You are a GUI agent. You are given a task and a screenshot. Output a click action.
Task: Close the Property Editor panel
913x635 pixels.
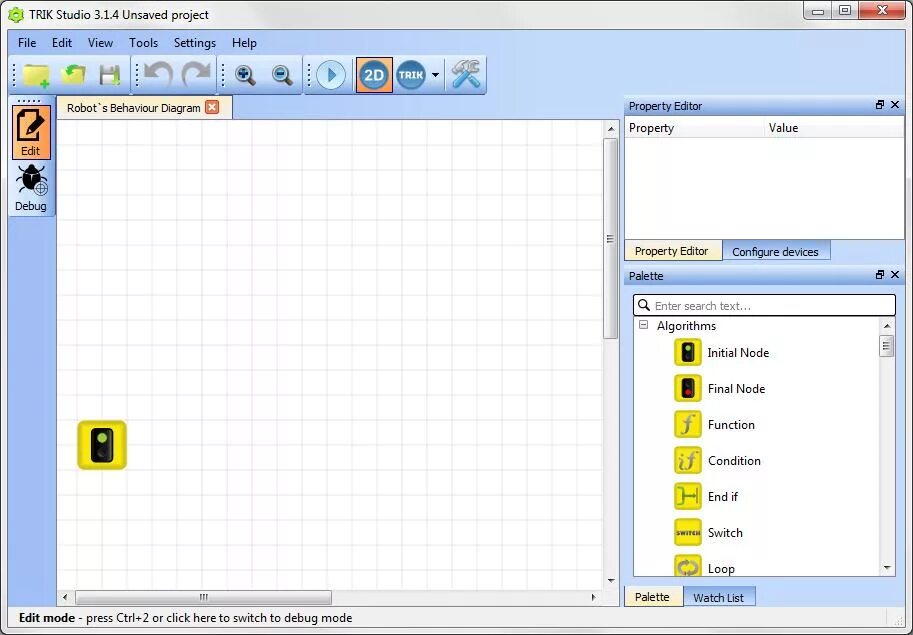click(x=896, y=105)
